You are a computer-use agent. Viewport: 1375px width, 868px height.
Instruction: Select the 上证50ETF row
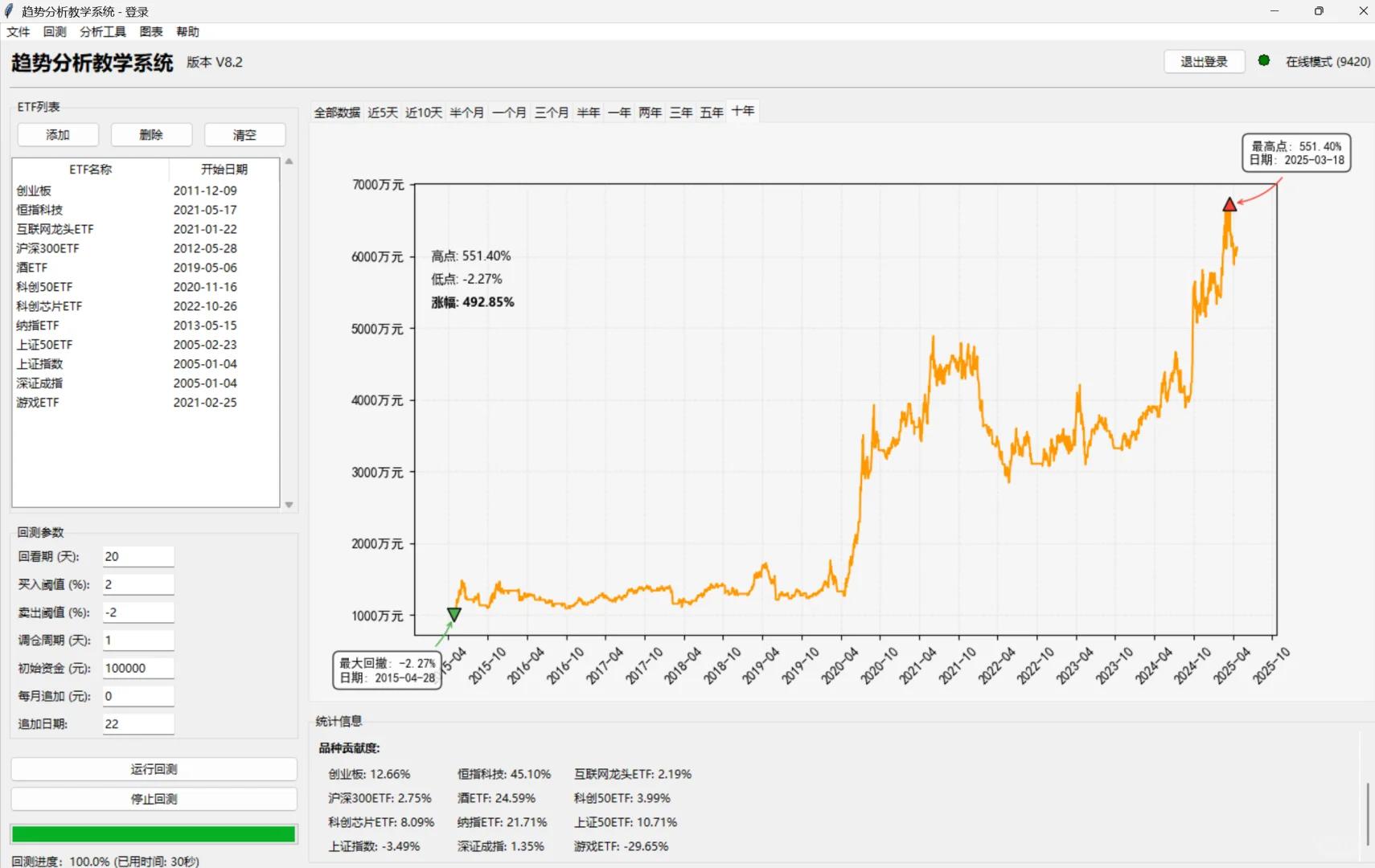click(x=146, y=345)
